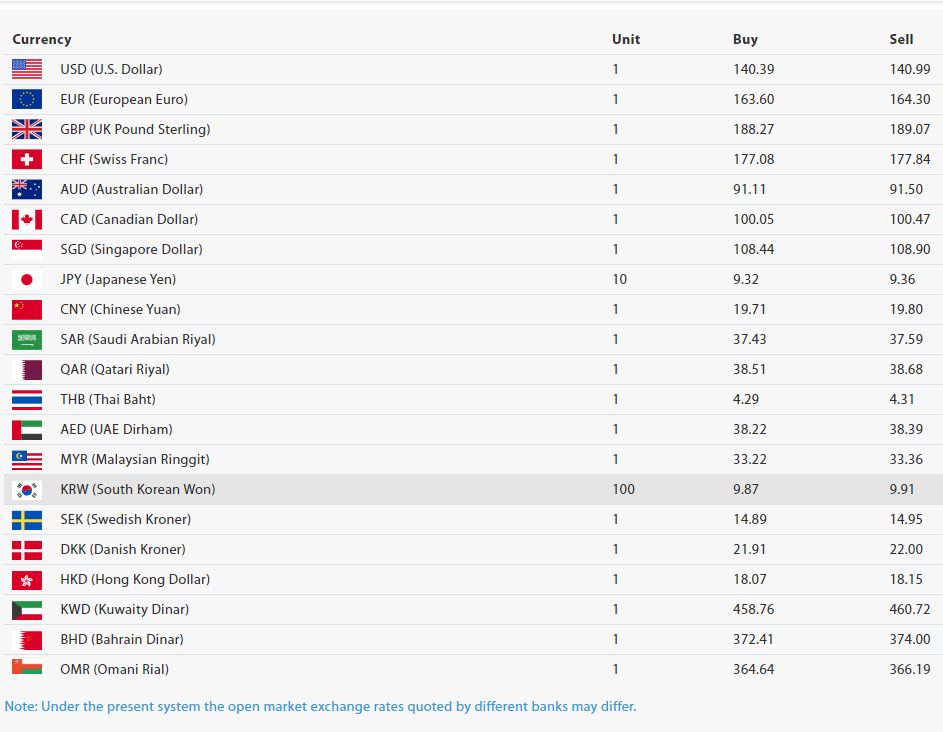Click the Australian flag icon
The image size is (943, 732).
(x=27, y=189)
